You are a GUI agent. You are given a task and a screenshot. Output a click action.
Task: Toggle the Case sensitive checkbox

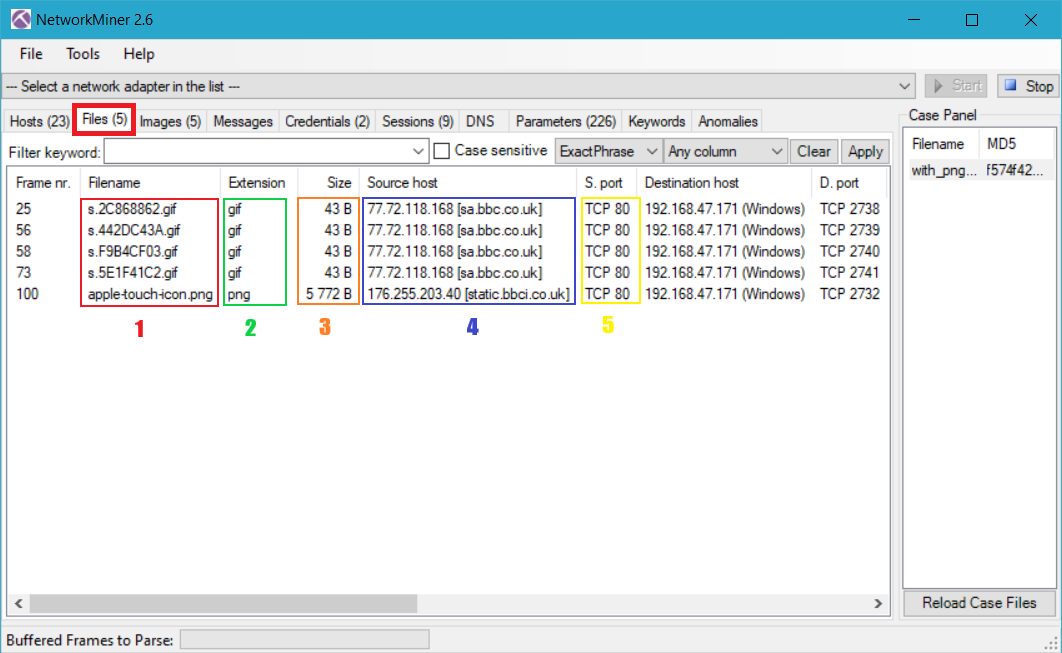(x=442, y=151)
